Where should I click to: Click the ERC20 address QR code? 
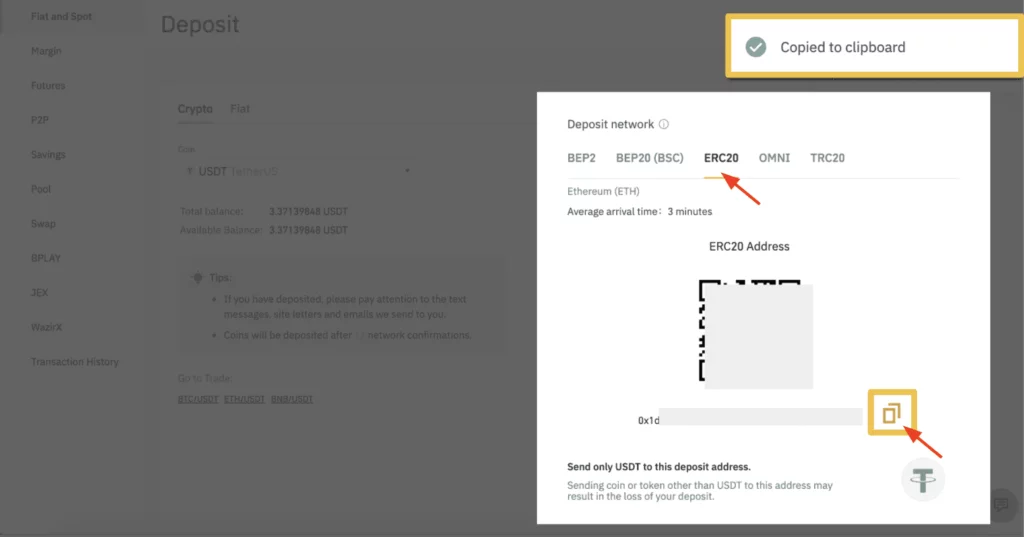(x=756, y=334)
